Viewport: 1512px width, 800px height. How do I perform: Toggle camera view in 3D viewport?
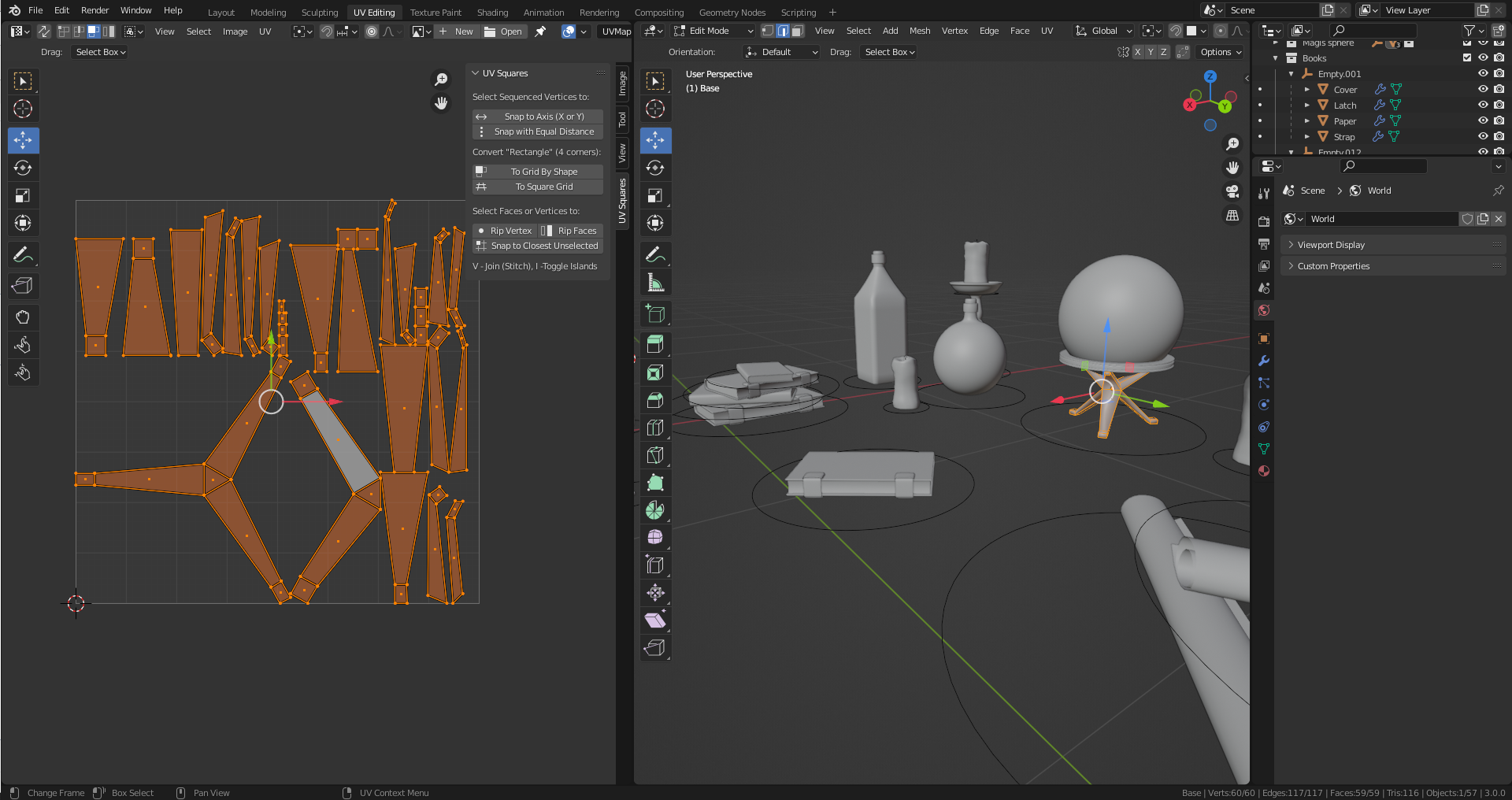tap(1232, 191)
